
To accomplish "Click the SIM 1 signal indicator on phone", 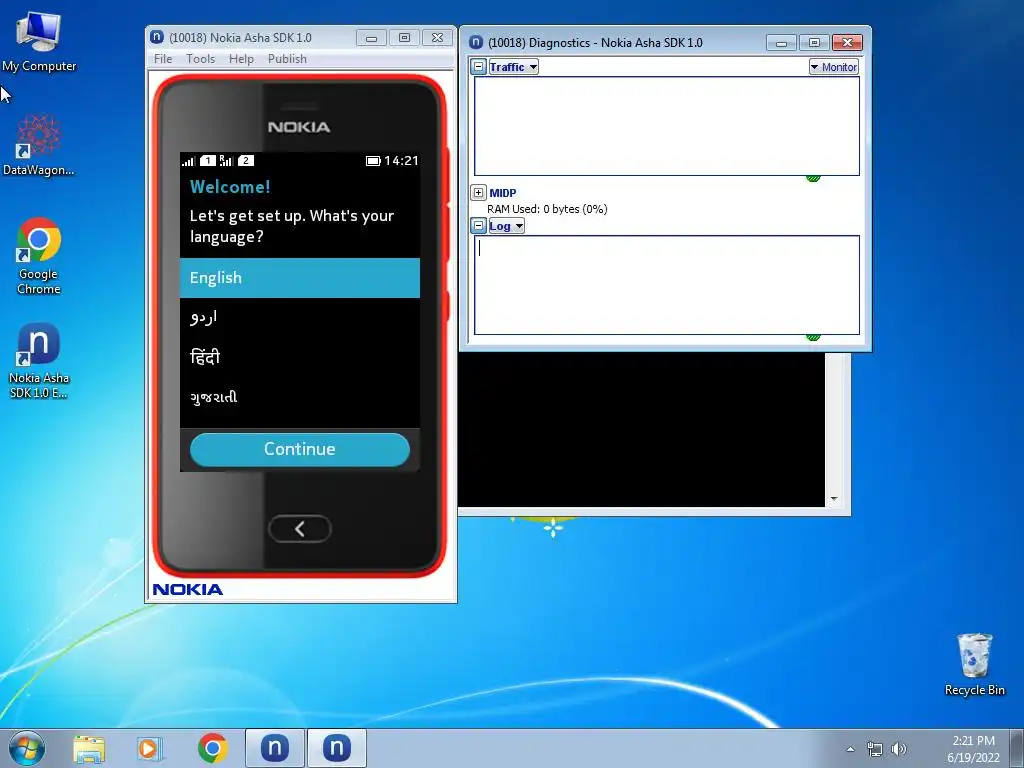I will (199, 161).
